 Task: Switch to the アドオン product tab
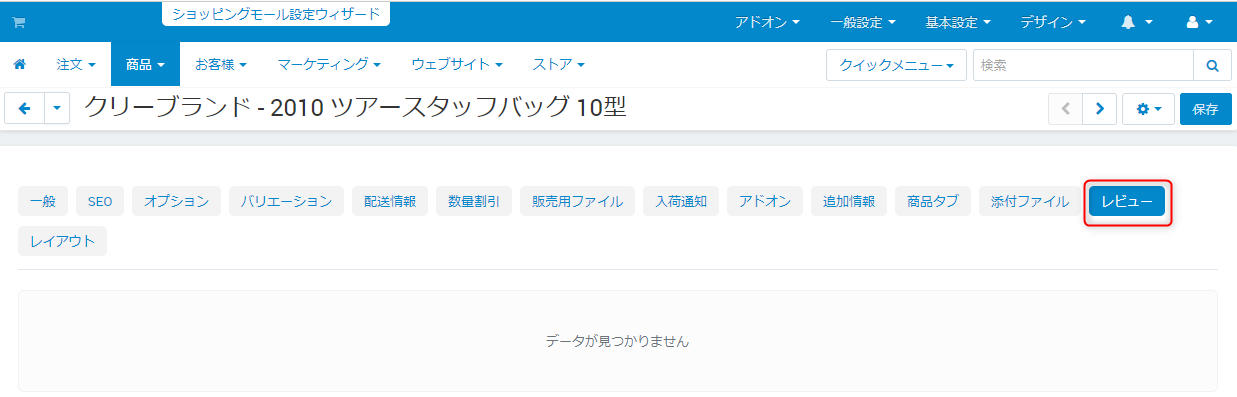[765, 201]
